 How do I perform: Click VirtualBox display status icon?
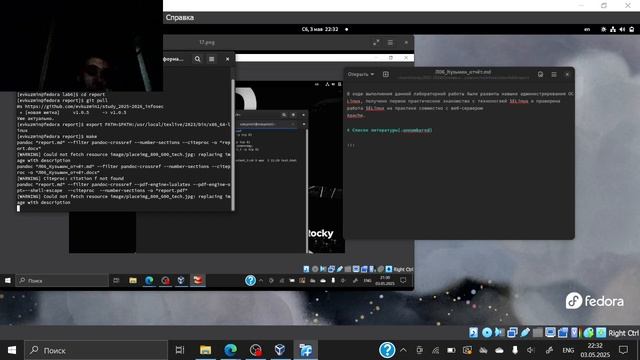coord(550,333)
